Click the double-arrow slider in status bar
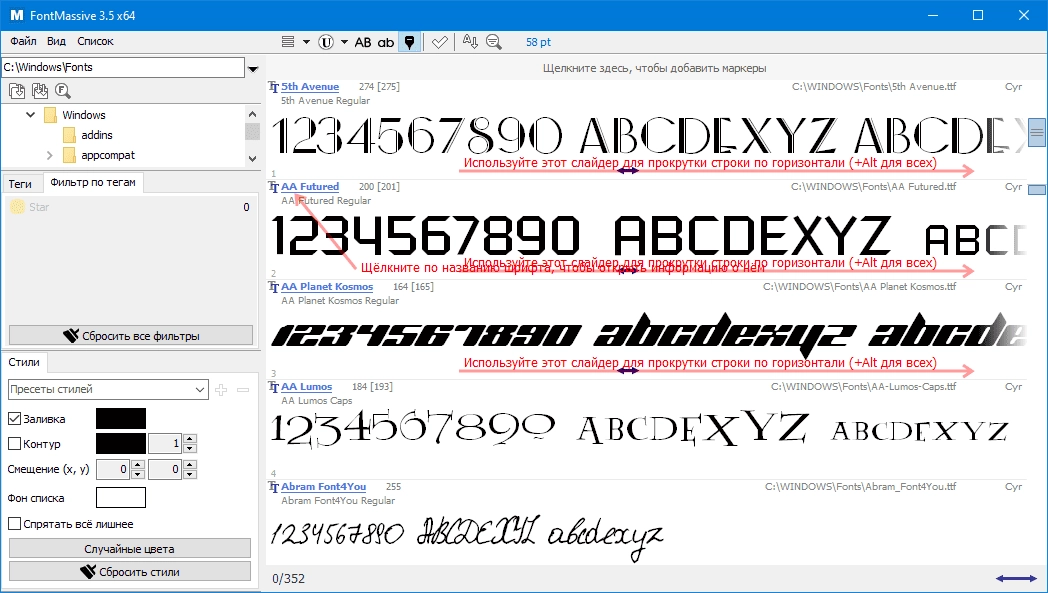The height and width of the screenshot is (593, 1048). 1016,578
